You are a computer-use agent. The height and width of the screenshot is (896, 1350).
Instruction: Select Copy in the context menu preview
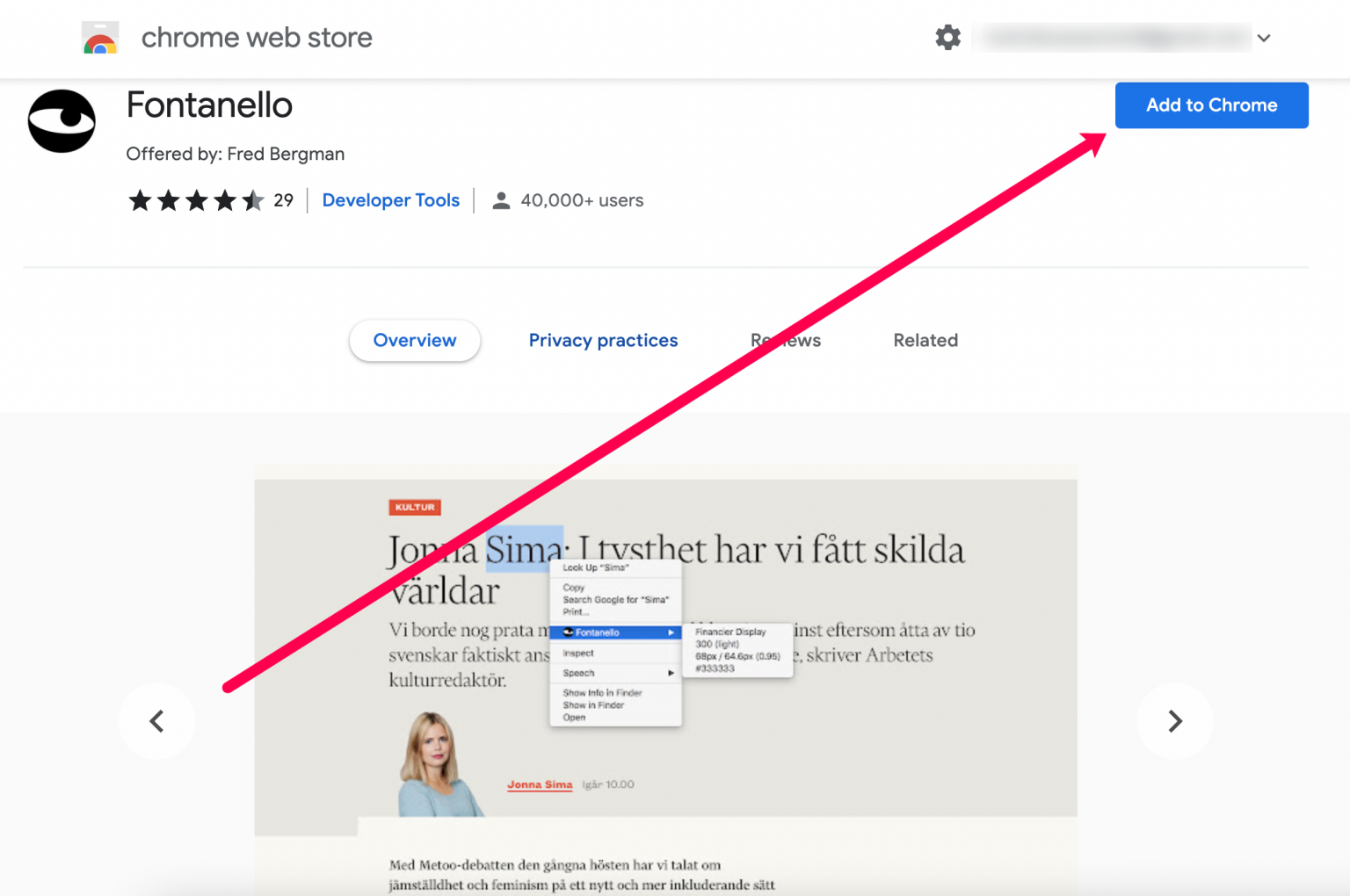point(573,587)
